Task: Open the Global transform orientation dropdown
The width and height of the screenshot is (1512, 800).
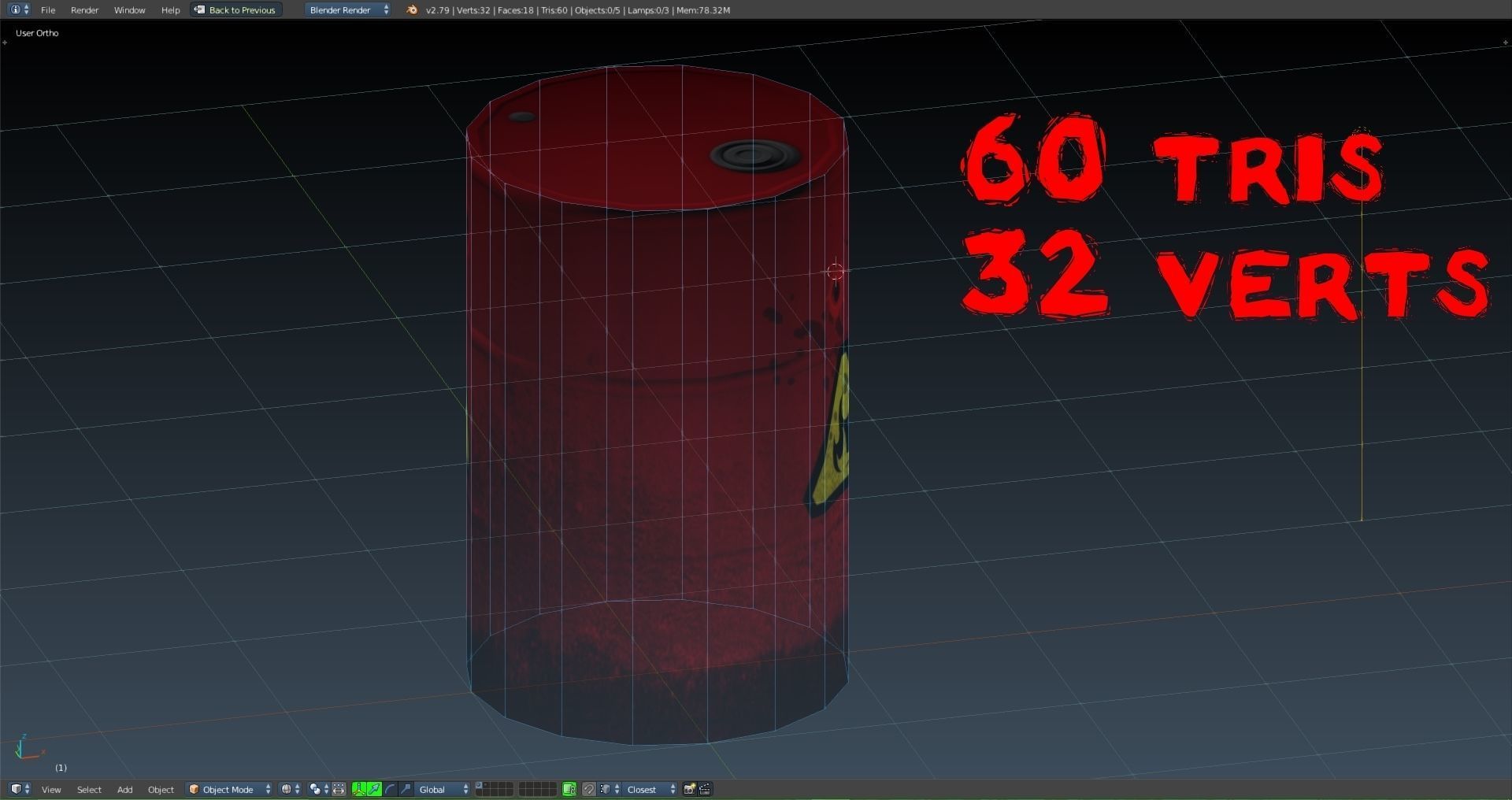Action: point(438,790)
